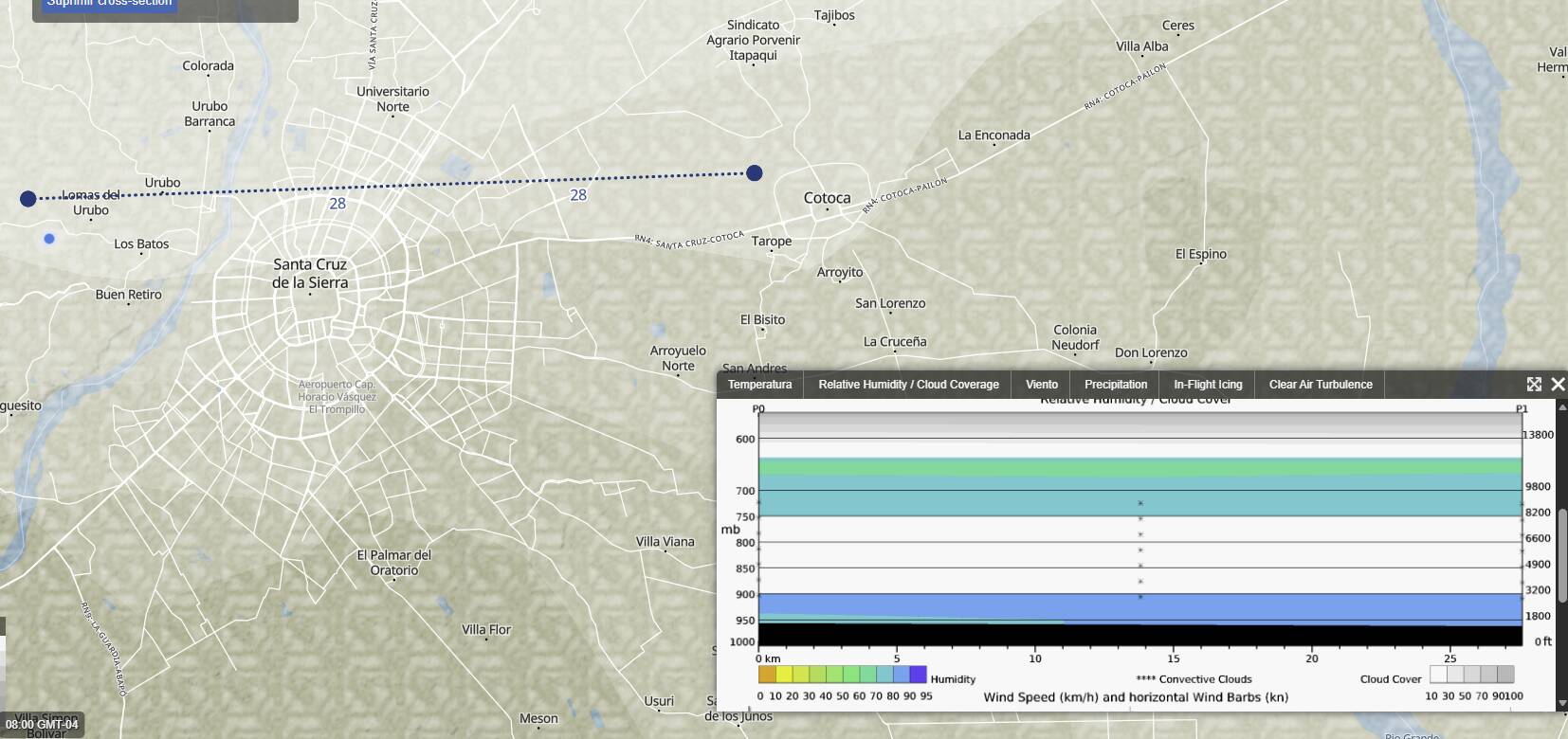Click the eastern cross-section end point near Cotoca
Image resolution: width=1568 pixels, height=739 pixels.
(x=754, y=172)
